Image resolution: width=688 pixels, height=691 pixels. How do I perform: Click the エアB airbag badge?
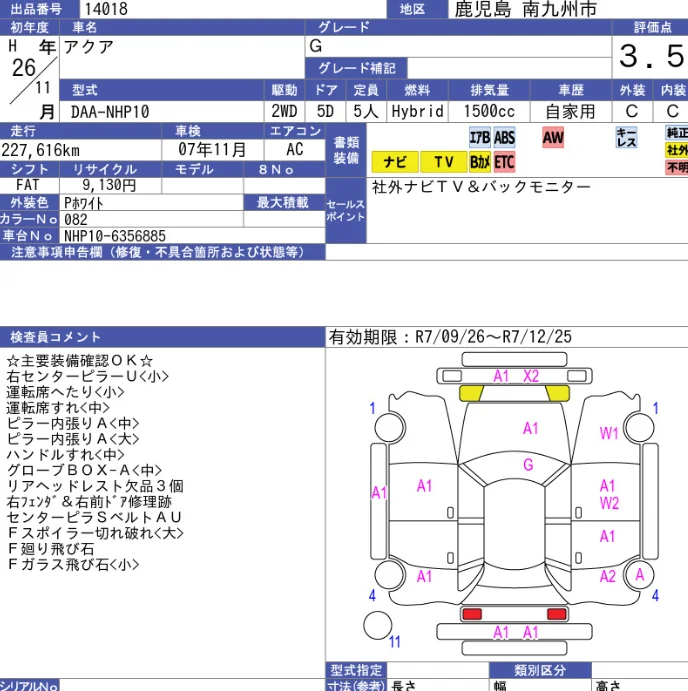click(479, 137)
